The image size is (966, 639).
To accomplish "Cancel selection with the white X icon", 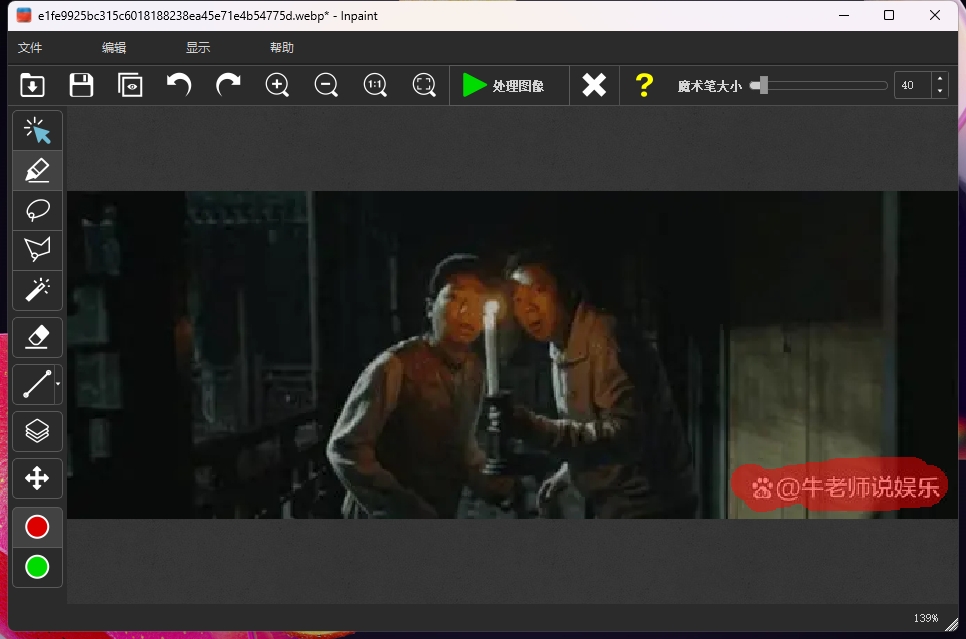I will pyautogui.click(x=595, y=85).
